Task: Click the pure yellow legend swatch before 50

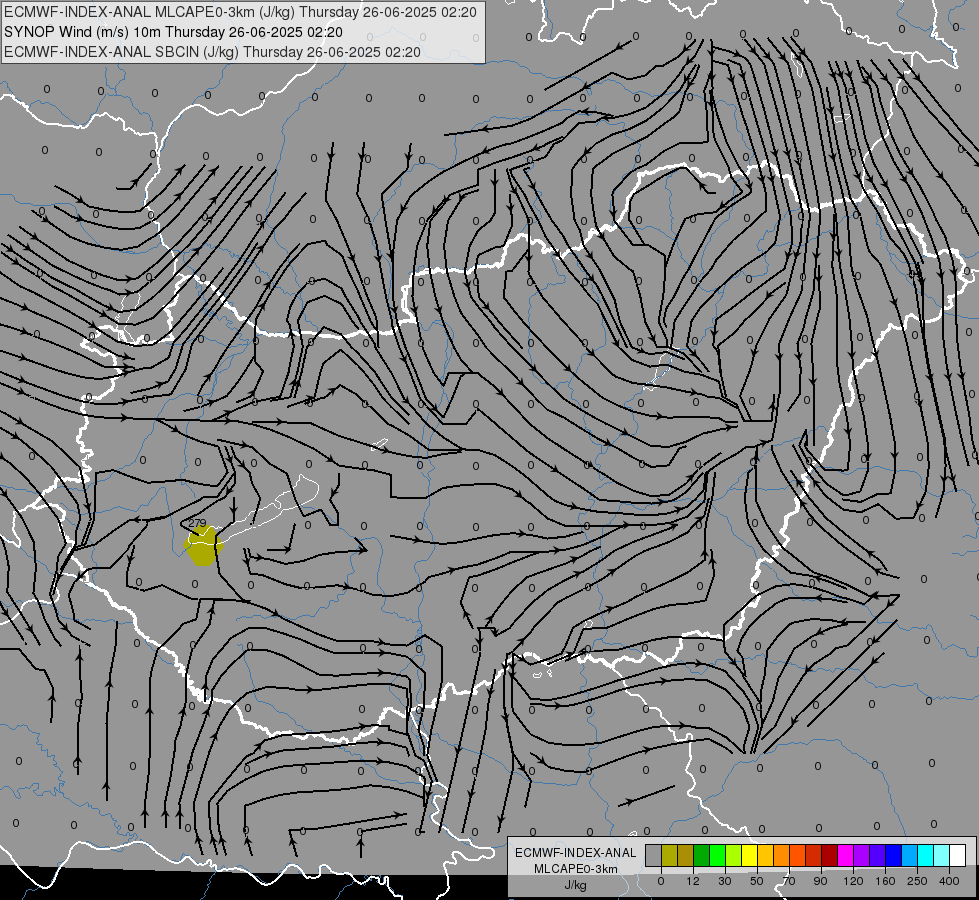Action: 750,855
